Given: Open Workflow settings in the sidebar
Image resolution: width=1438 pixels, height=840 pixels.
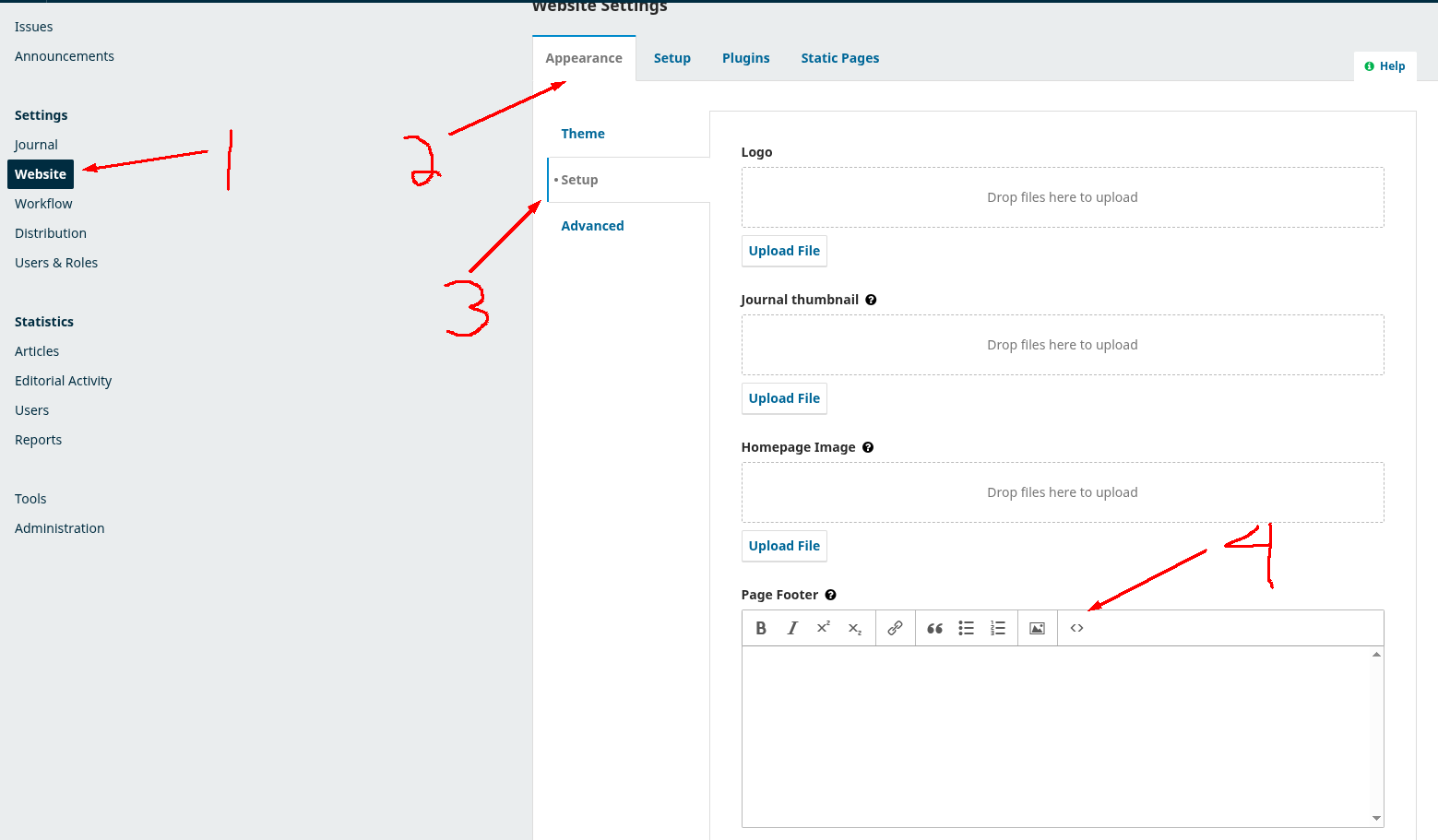Looking at the screenshot, I should 43,204.
